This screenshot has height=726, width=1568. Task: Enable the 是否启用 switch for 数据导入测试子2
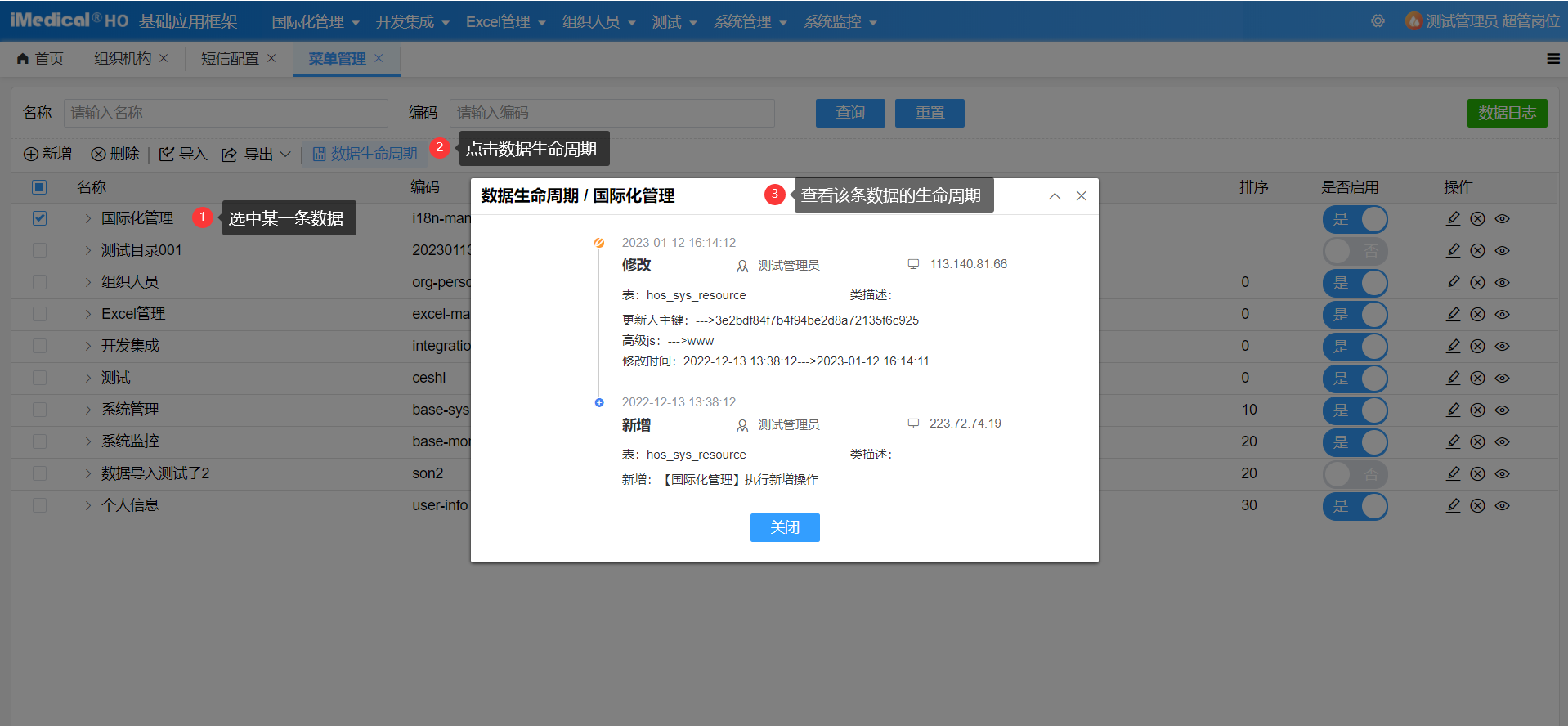1355,474
